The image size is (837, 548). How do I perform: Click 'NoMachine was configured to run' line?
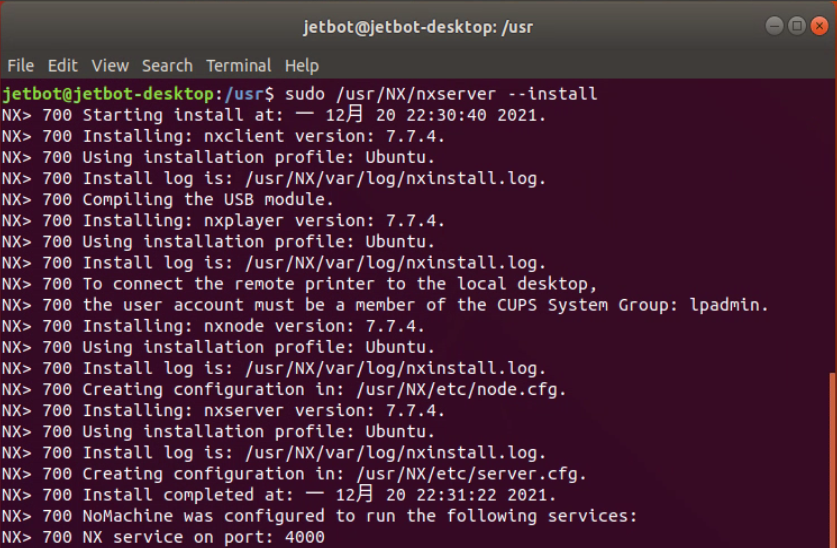pos(319,516)
